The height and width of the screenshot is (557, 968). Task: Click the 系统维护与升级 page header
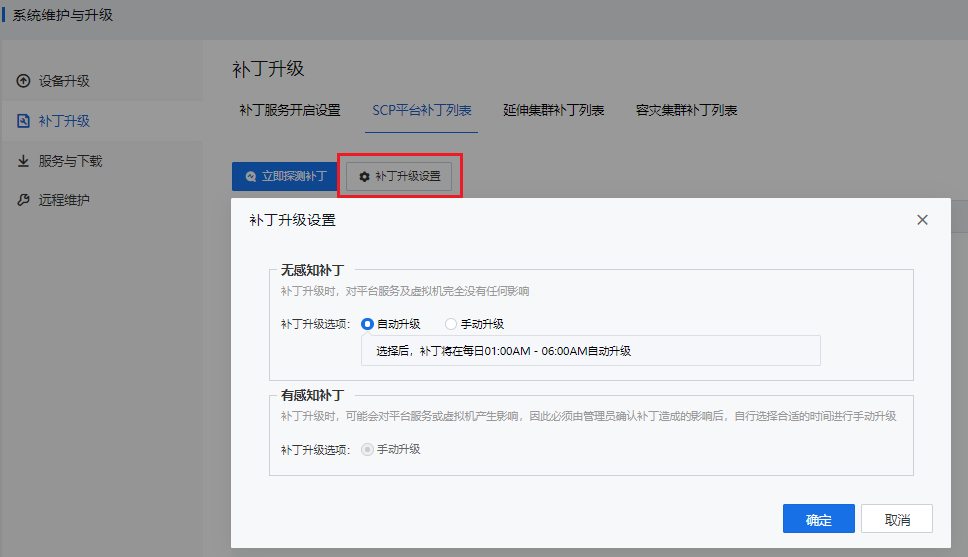click(63, 15)
